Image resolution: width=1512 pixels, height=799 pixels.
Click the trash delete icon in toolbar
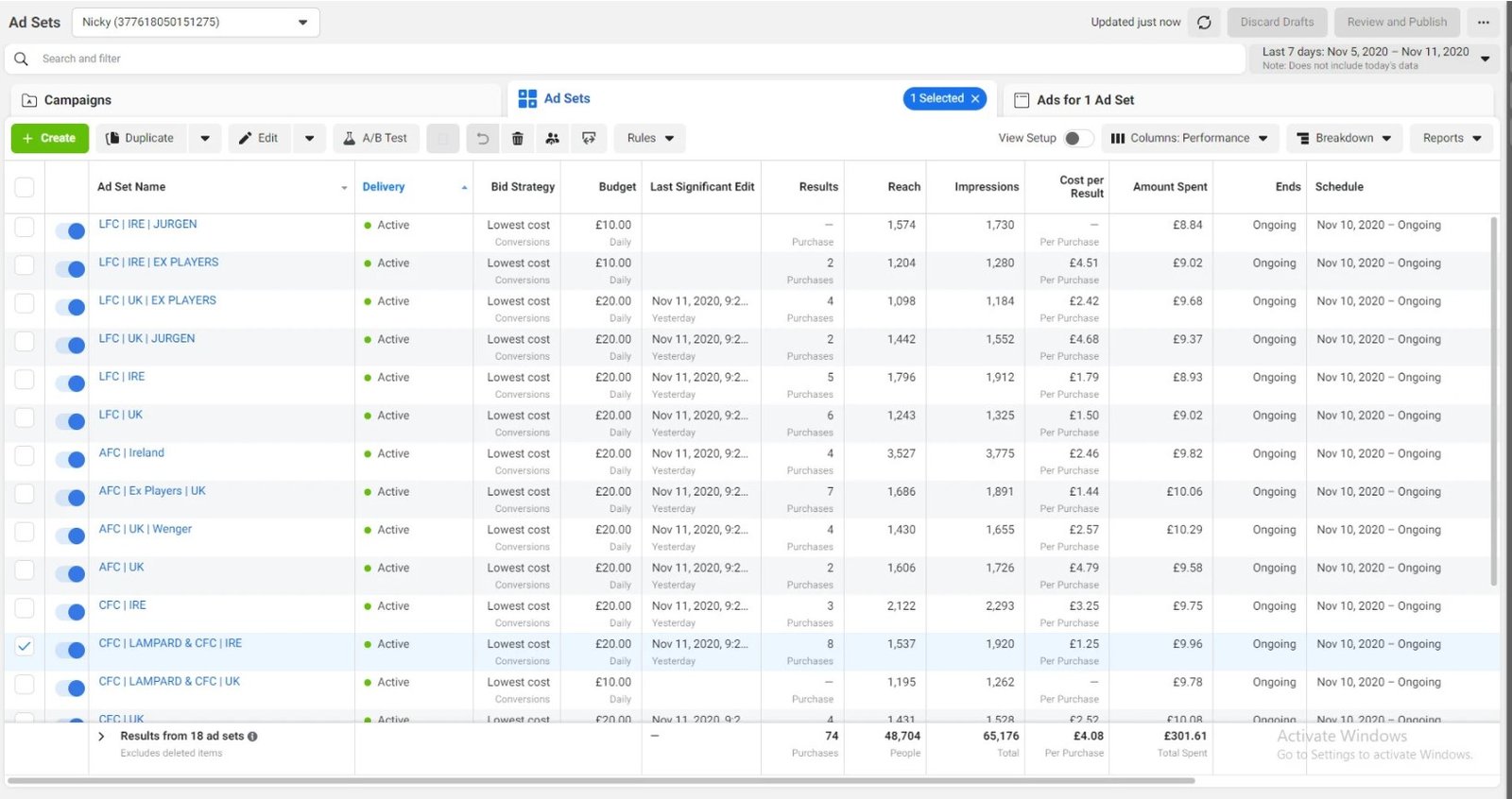pyautogui.click(x=517, y=139)
